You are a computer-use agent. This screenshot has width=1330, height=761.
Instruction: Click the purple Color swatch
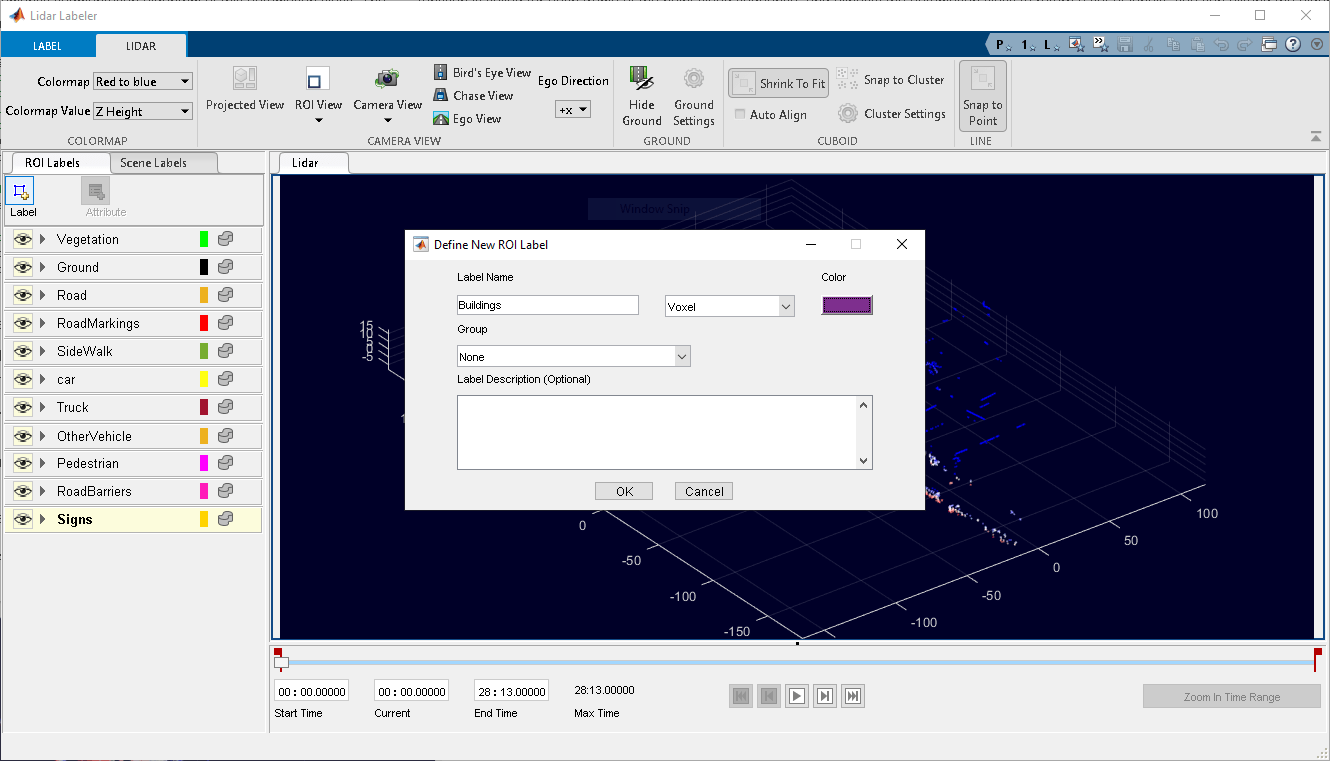coord(847,306)
